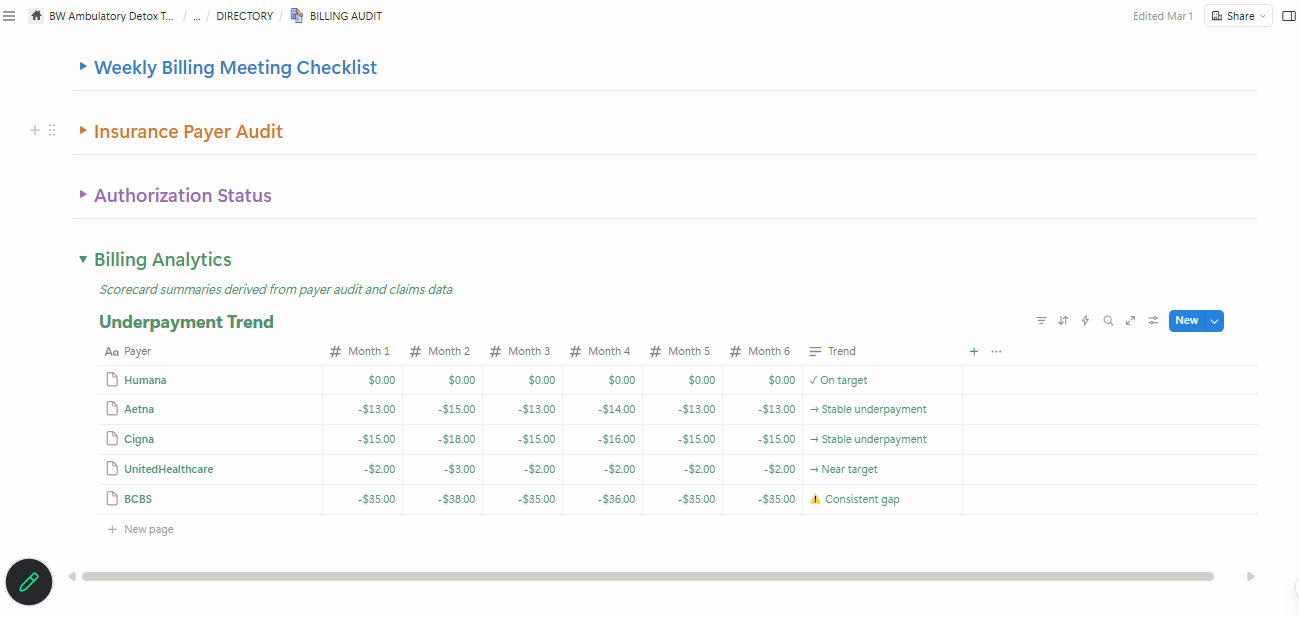
Task: Open the sort options icon
Action: click(x=1063, y=320)
